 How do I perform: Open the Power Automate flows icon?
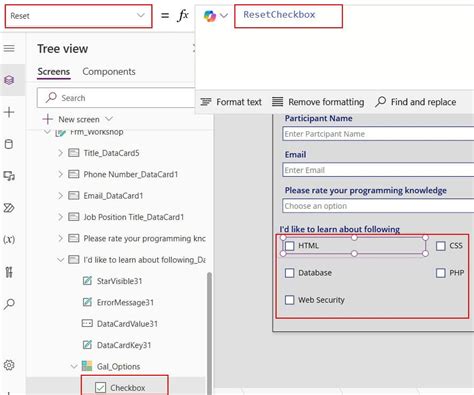point(9,208)
